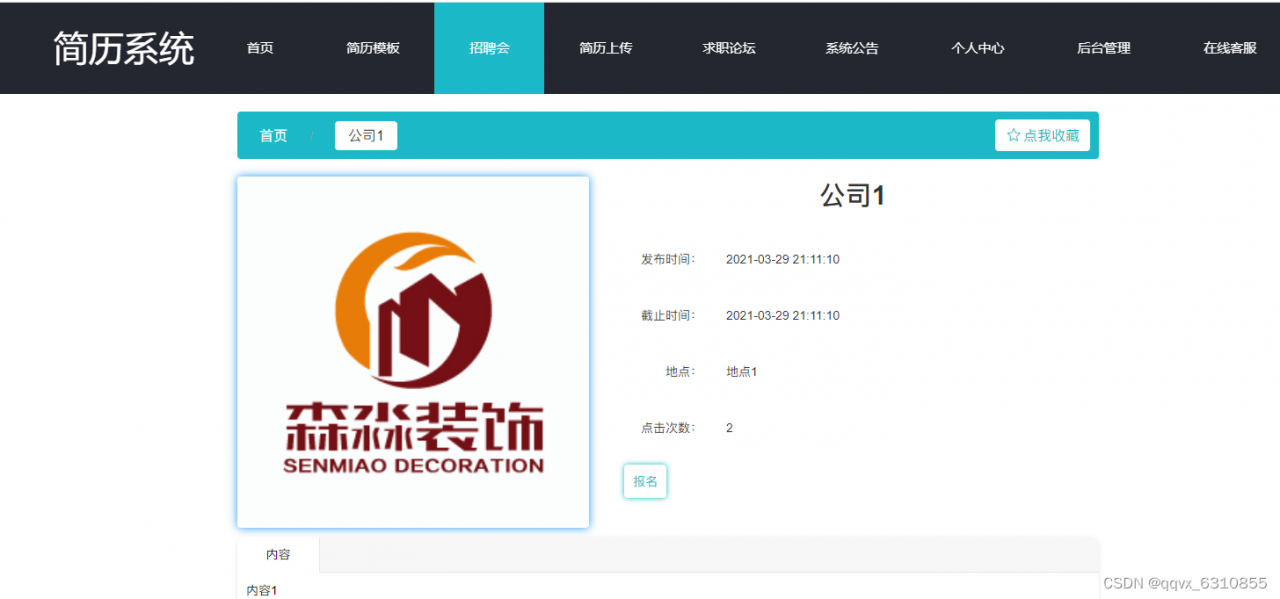Open the 简历模板 menu item
The image size is (1280, 599).
tap(373, 48)
